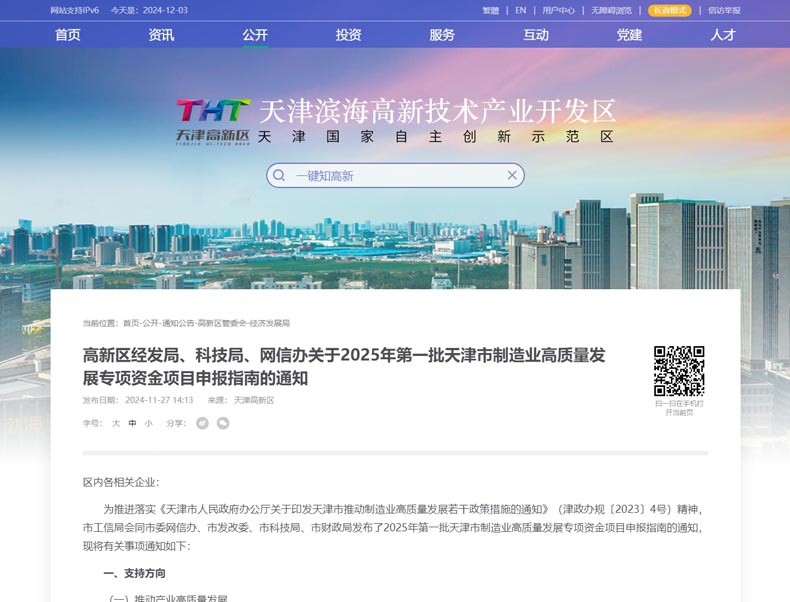Click the 区内各相关企业 salutation line
Screen dimensions: 790x602
click(x=121, y=482)
